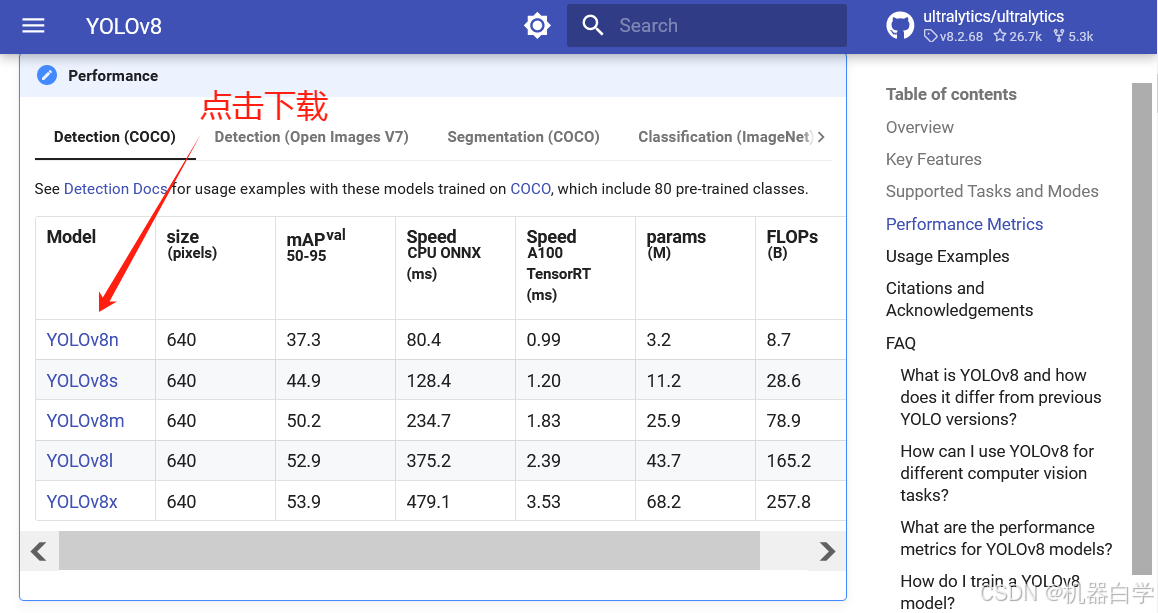Click the page's vertical scrollbar
Screen dimensions: 1158x613
(1142, 329)
